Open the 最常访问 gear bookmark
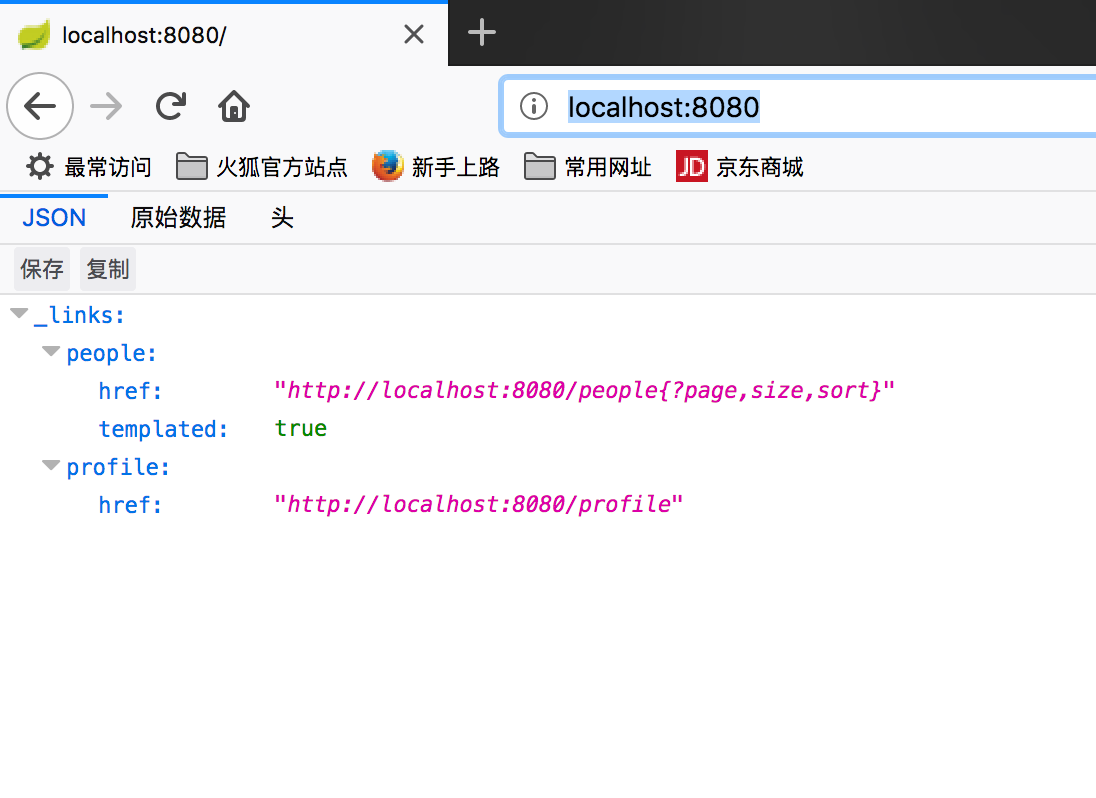The width and height of the screenshot is (1096, 798). pyautogui.click(x=88, y=167)
